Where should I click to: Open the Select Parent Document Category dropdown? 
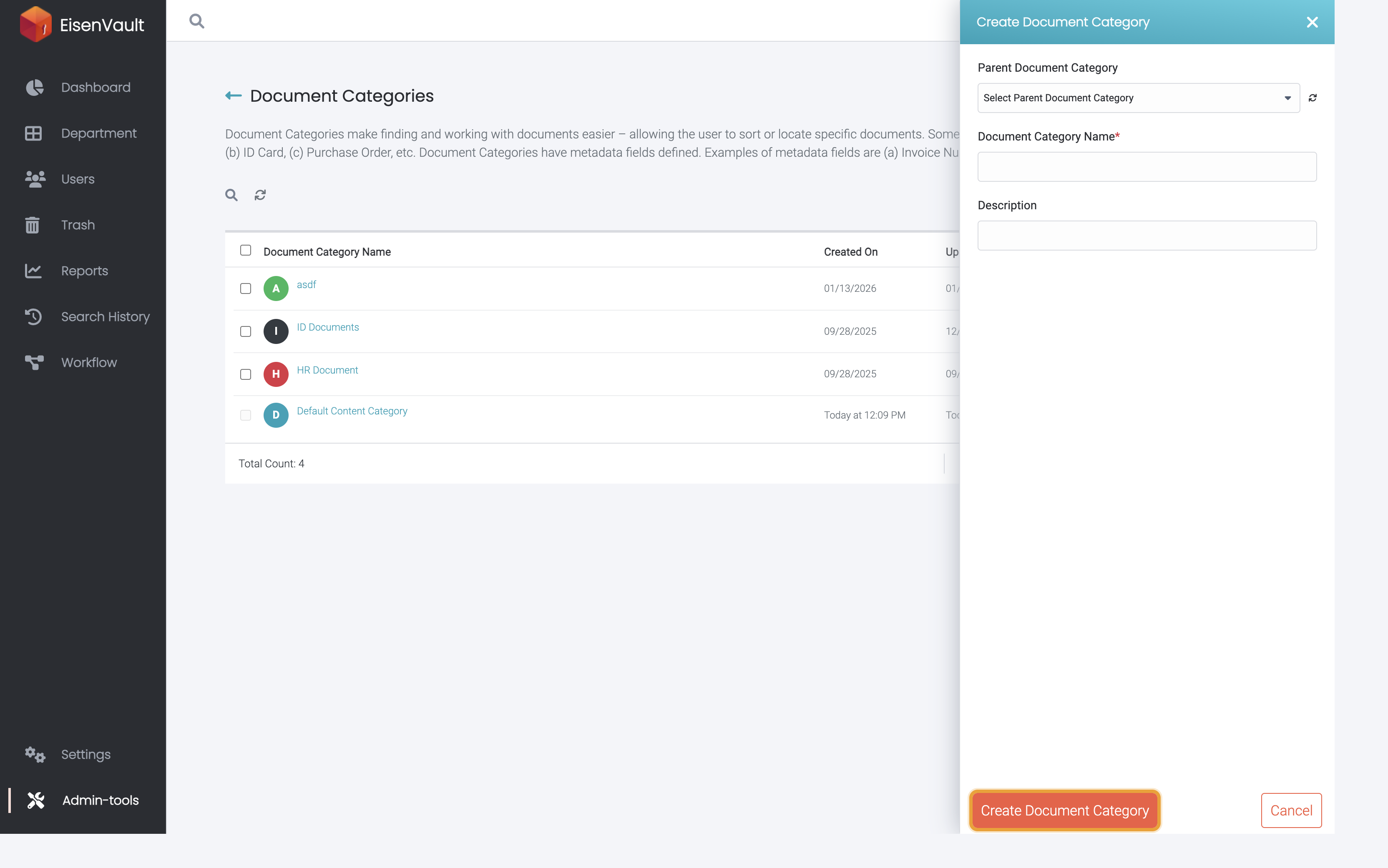[1138, 98]
